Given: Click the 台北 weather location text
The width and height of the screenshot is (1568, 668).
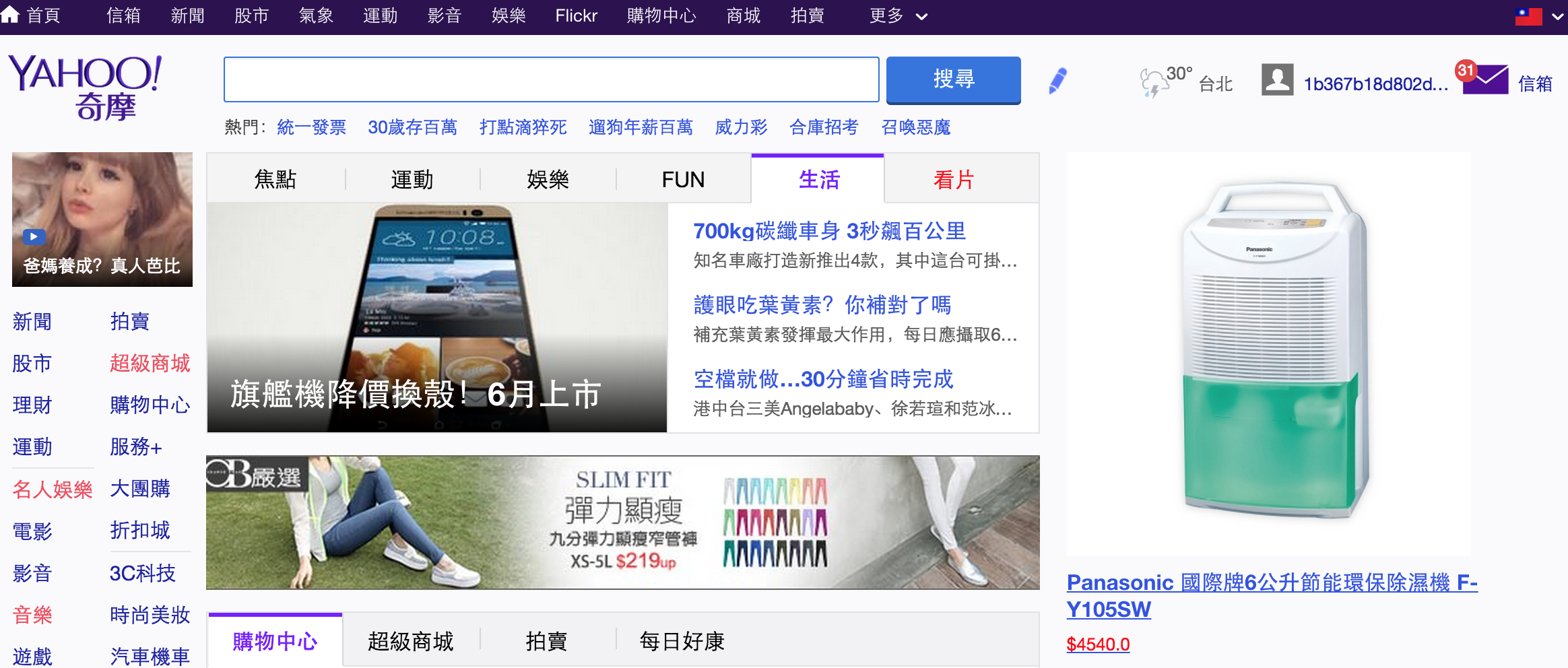Looking at the screenshot, I should point(1216,83).
